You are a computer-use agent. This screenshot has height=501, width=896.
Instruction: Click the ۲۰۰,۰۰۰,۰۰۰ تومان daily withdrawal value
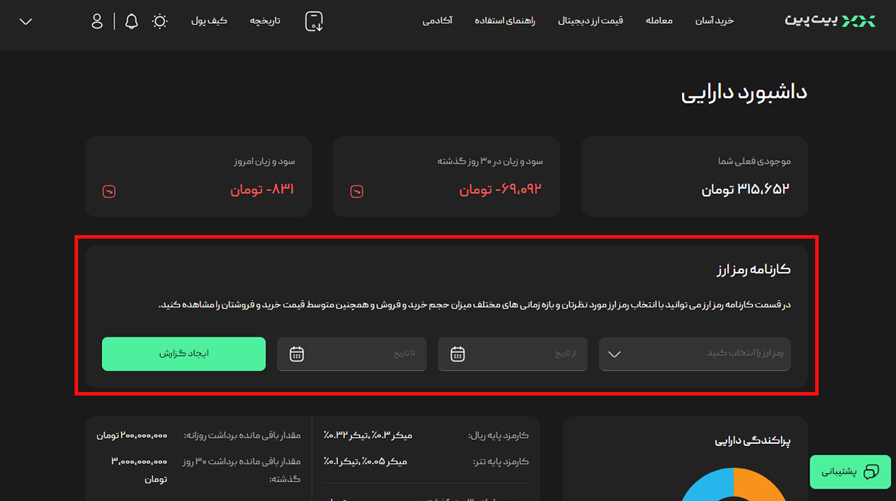[x=132, y=435]
